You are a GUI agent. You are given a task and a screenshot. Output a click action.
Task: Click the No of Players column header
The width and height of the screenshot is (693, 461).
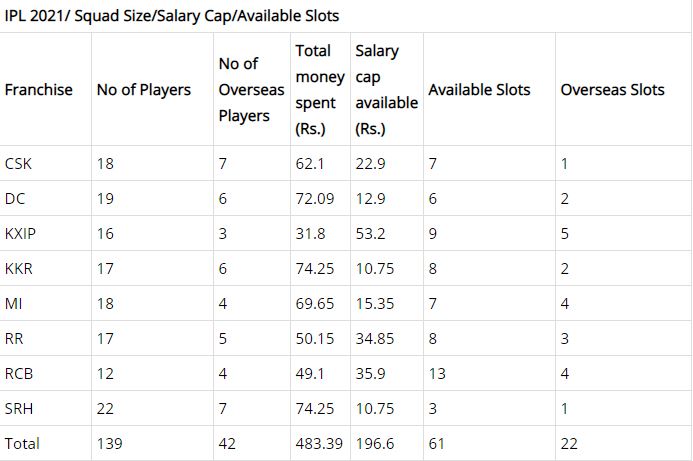pos(144,90)
